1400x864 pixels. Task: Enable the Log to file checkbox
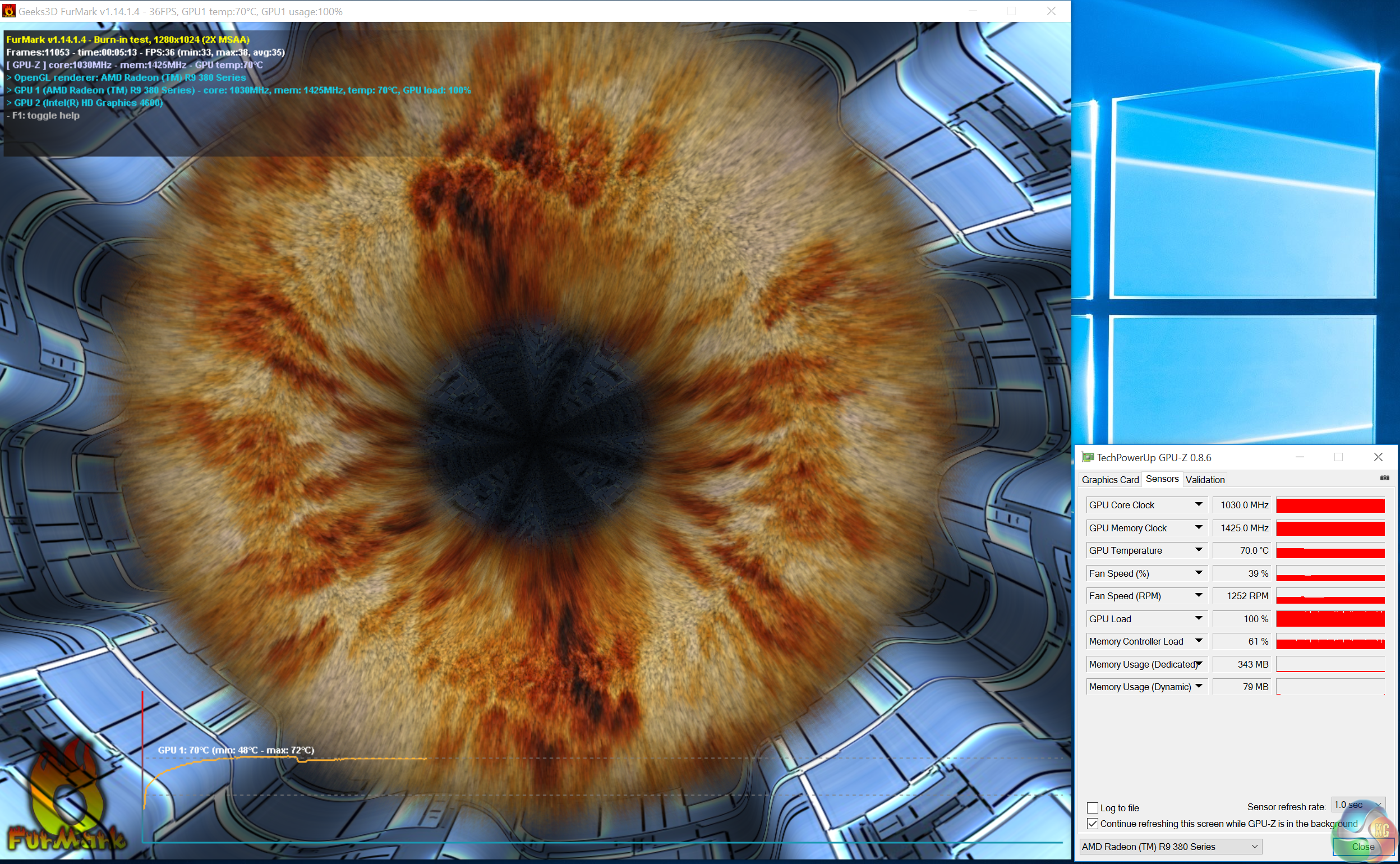[1092, 807]
